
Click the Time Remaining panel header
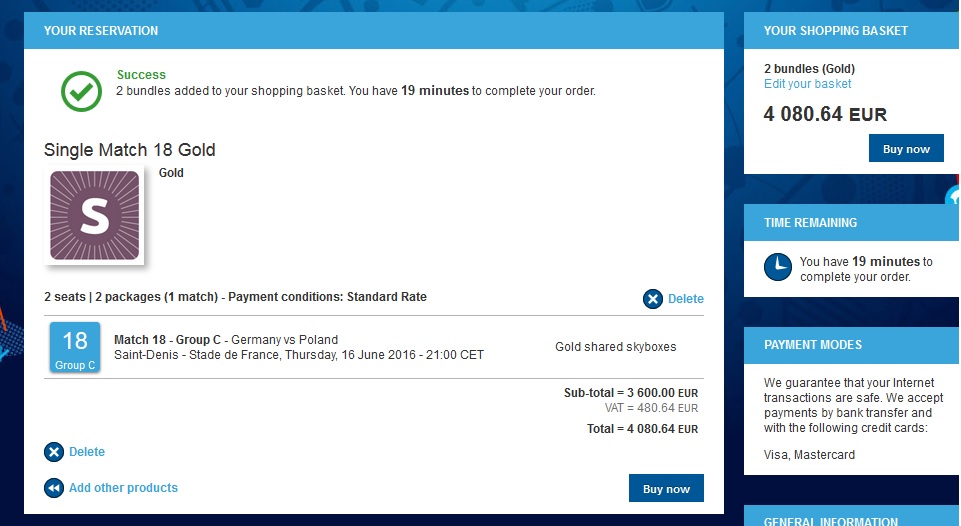tap(852, 223)
